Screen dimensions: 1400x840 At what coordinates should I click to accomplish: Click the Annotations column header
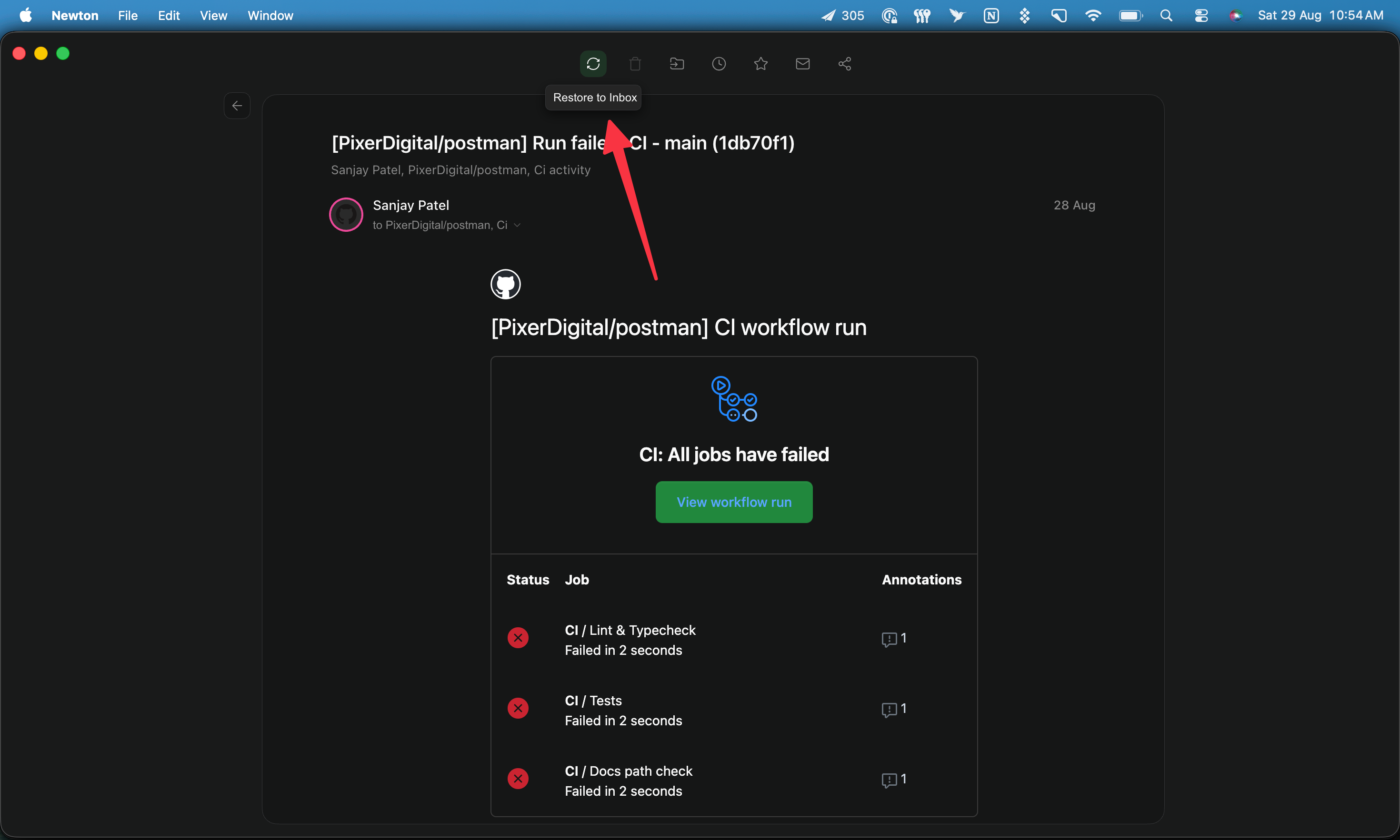tap(921, 580)
